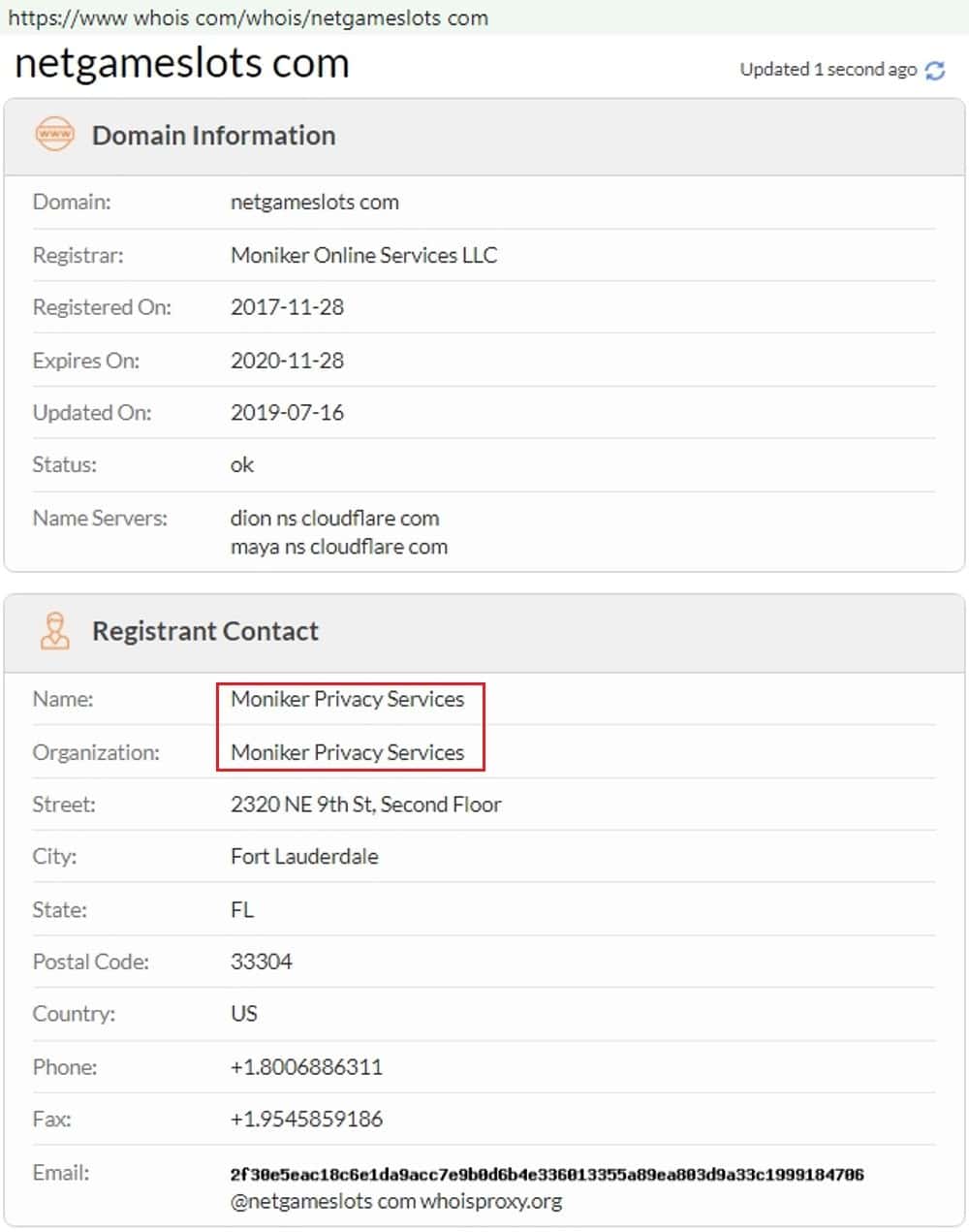The height and width of the screenshot is (1232, 969).
Task: Click the Organization Moniker Privacy Services value
Action: click(x=347, y=752)
